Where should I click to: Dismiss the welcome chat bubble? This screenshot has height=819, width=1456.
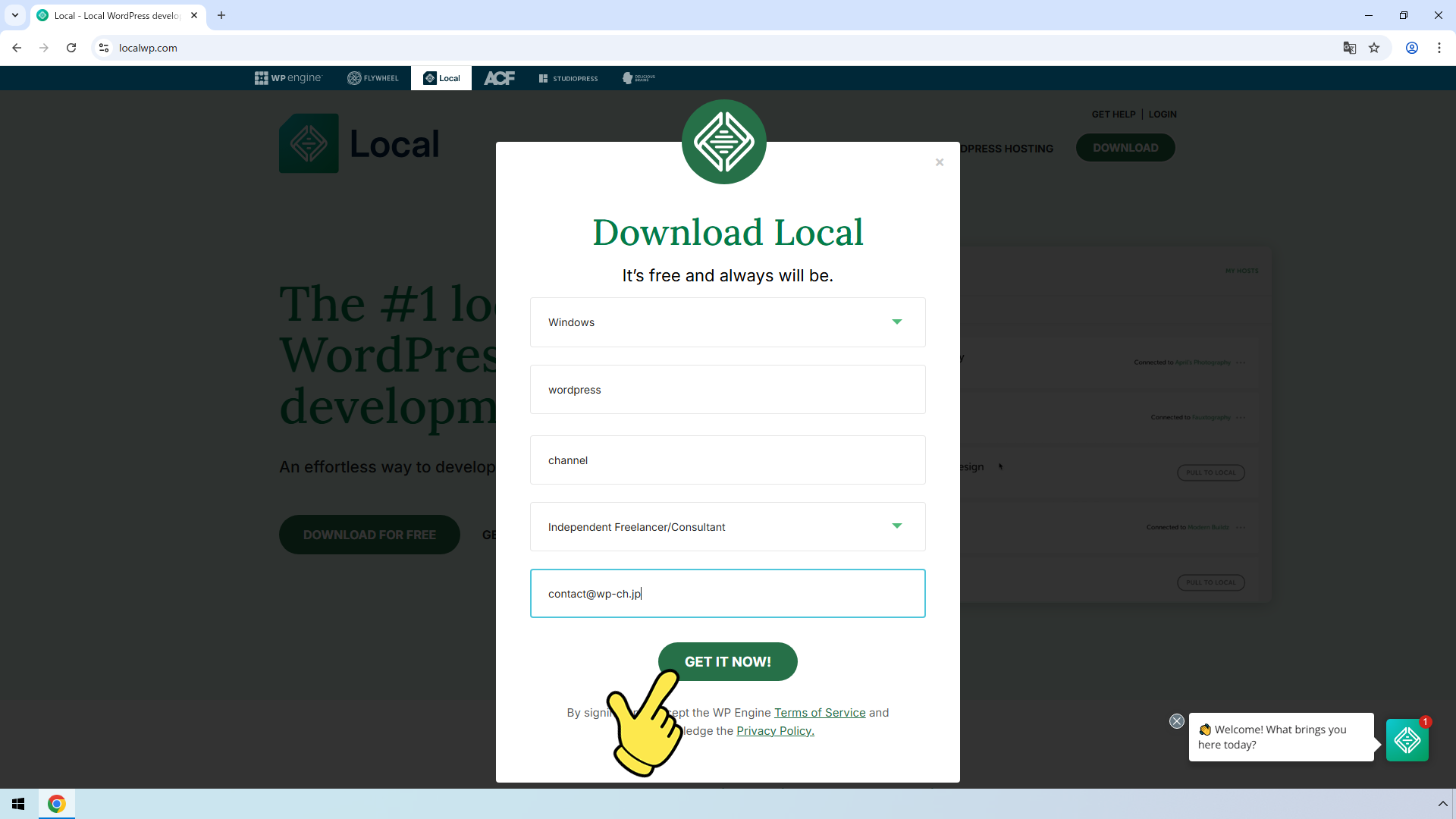coord(1177,721)
